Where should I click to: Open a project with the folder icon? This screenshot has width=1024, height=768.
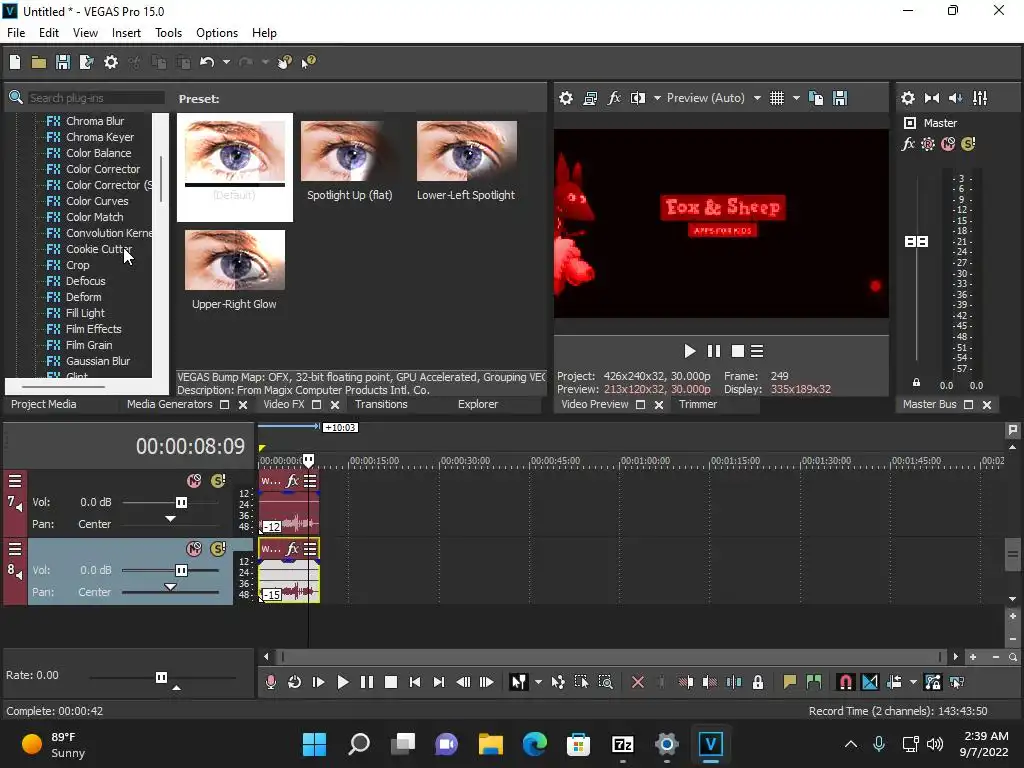(39, 62)
